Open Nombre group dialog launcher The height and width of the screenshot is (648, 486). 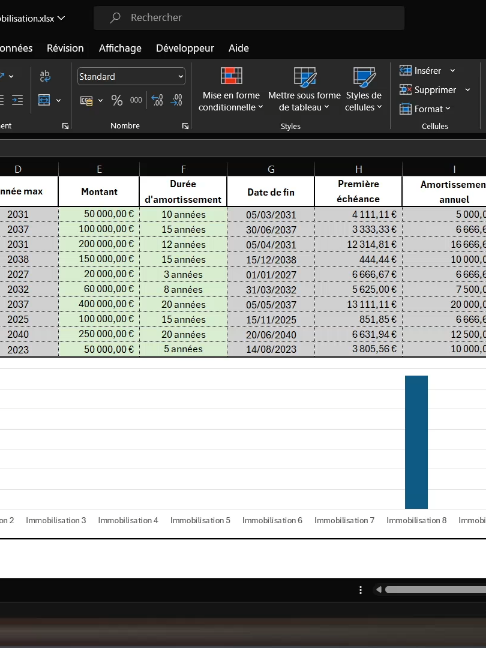(185, 126)
